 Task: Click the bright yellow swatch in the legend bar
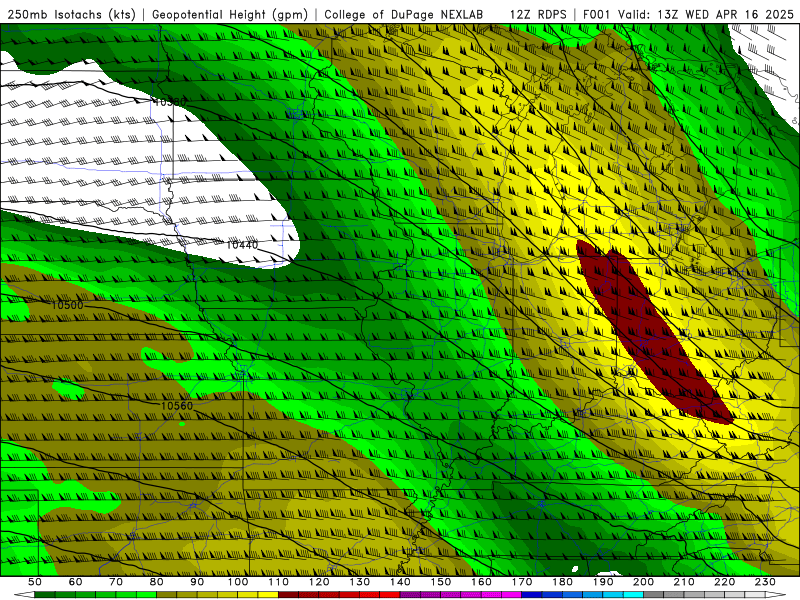268,594
